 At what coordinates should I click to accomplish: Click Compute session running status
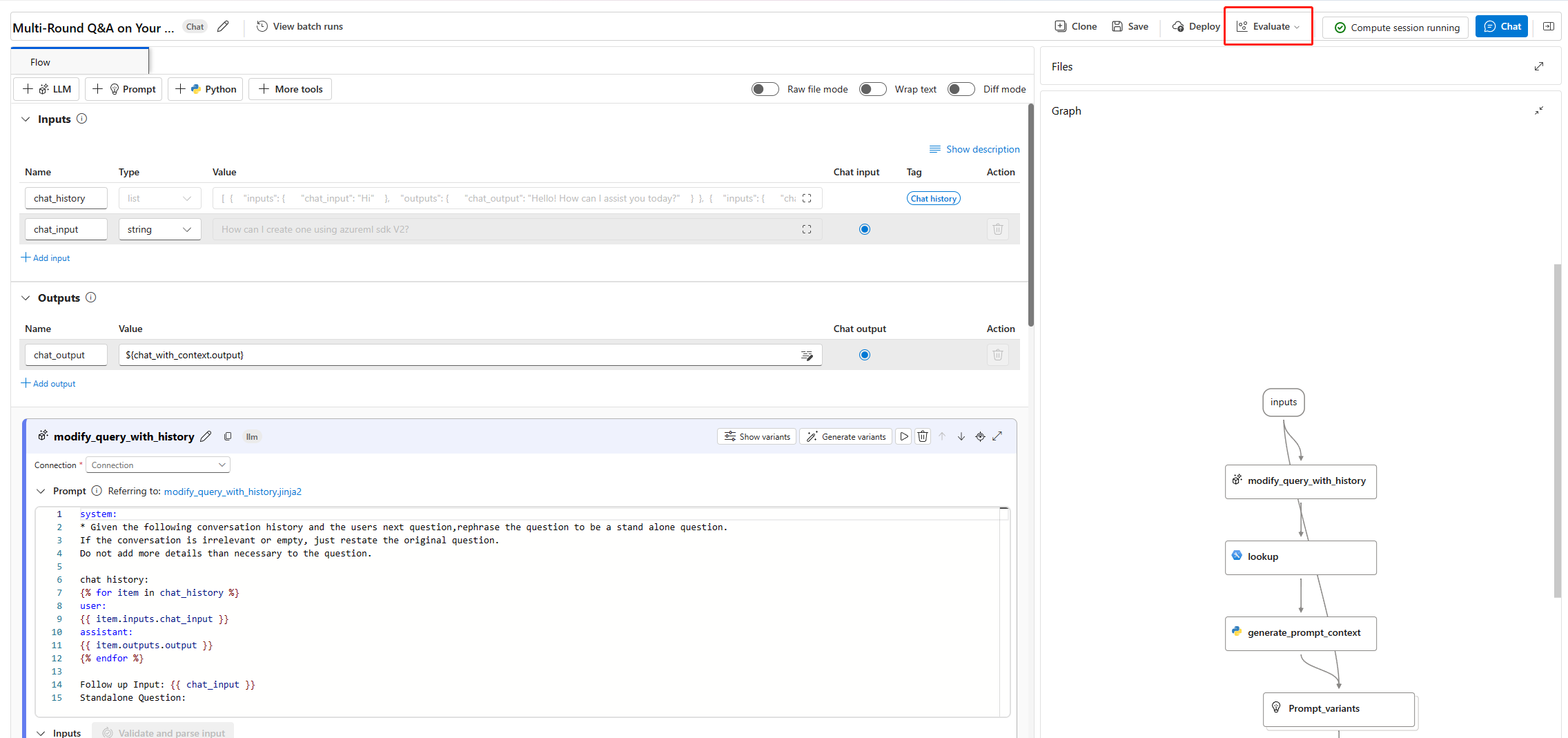coord(1395,27)
